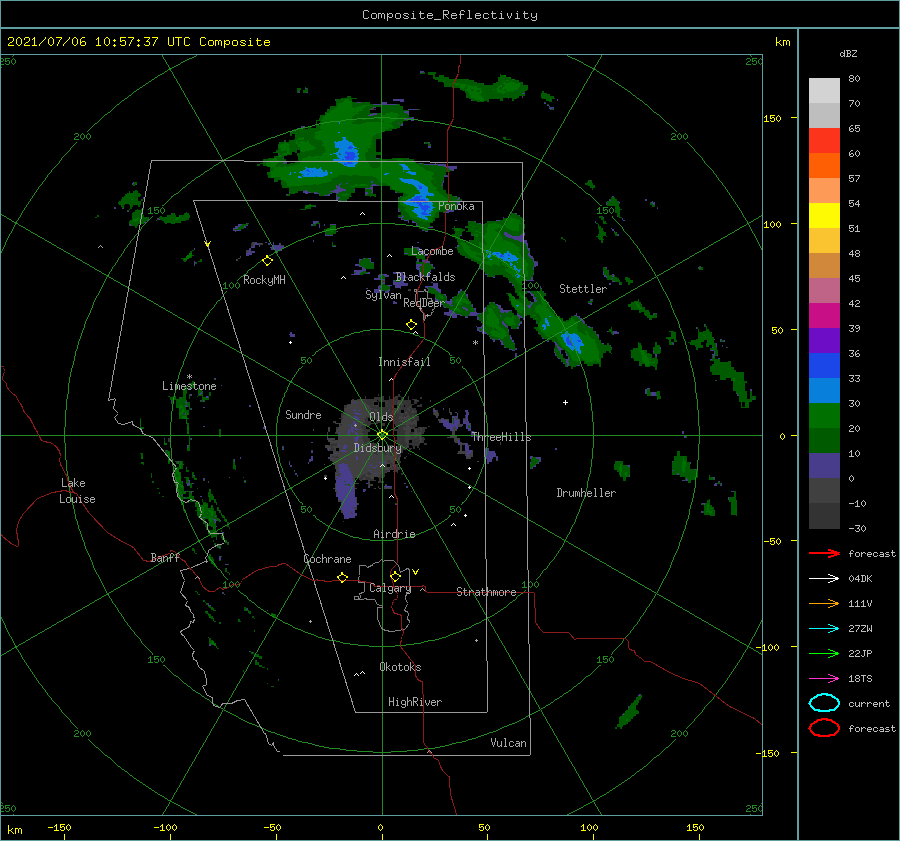Click the blue storm core east of Stettler label
900x841 pixels.
pos(572,342)
